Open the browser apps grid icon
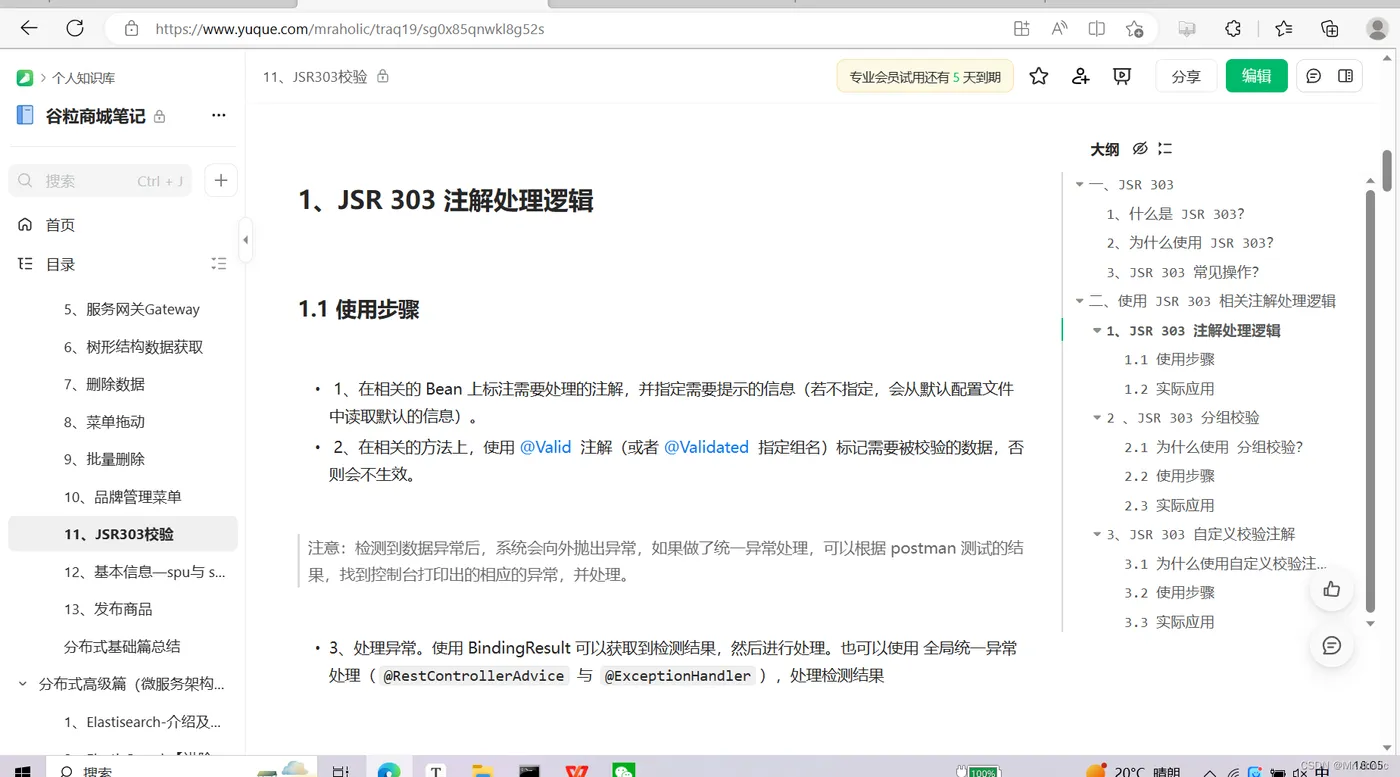The width and height of the screenshot is (1400, 777). click(1021, 29)
